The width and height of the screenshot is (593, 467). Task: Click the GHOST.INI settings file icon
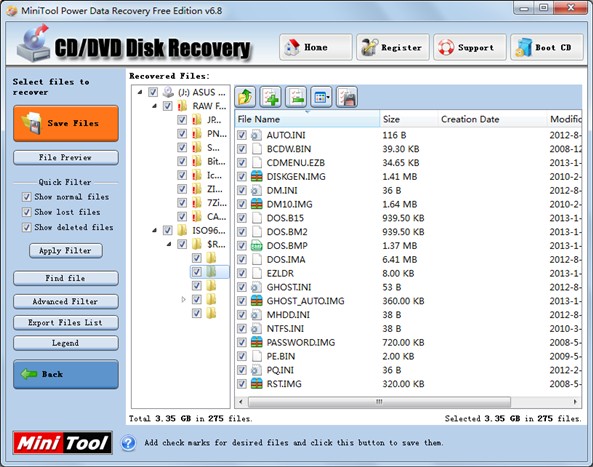point(256,287)
